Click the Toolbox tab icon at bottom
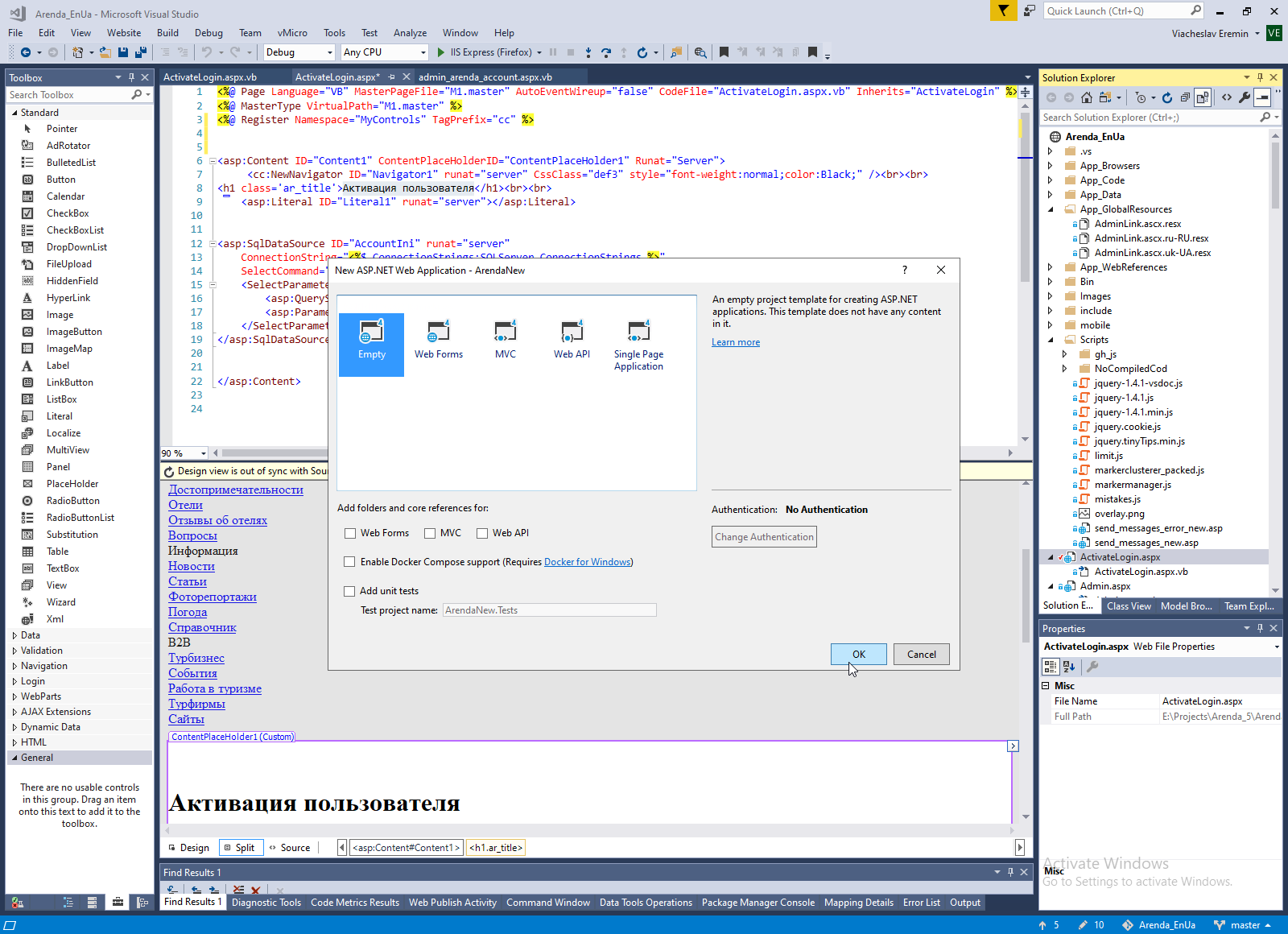 (x=118, y=903)
